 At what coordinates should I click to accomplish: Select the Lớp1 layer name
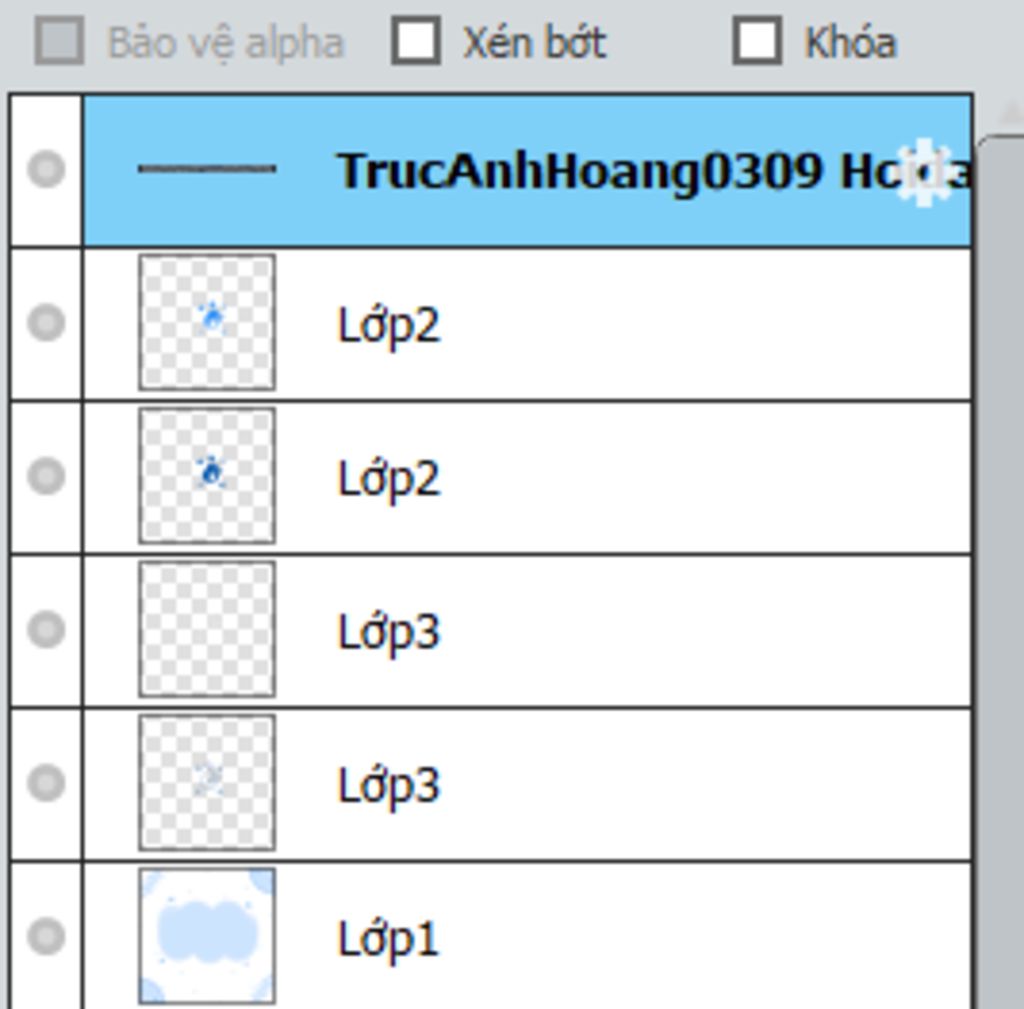[x=387, y=939]
